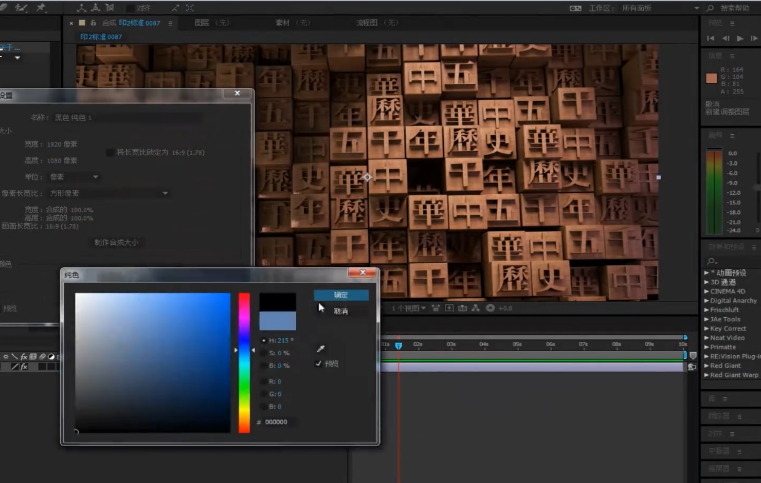Open the pixel aspect ratio dropdown
Image resolution: width=761 pixels, height=483 pixels.
pyautogui.click(x=110, y=193)
